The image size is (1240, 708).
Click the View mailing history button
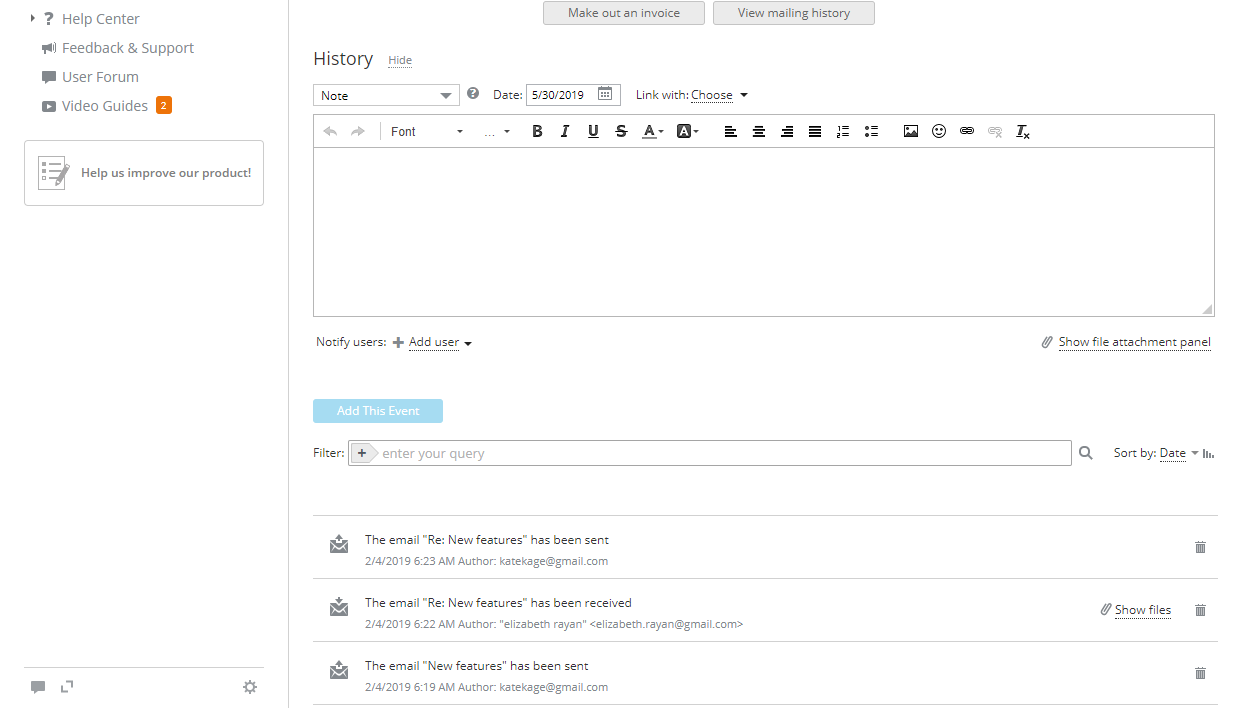[793, 13]
